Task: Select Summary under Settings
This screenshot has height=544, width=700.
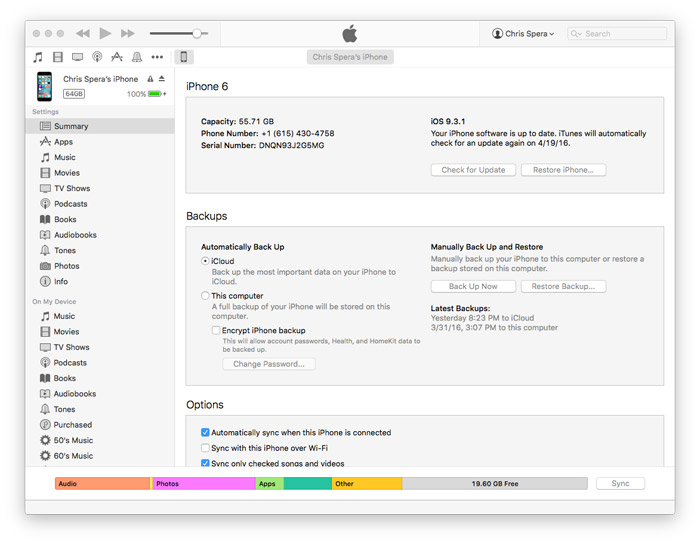Action: [x=100, y=126]
